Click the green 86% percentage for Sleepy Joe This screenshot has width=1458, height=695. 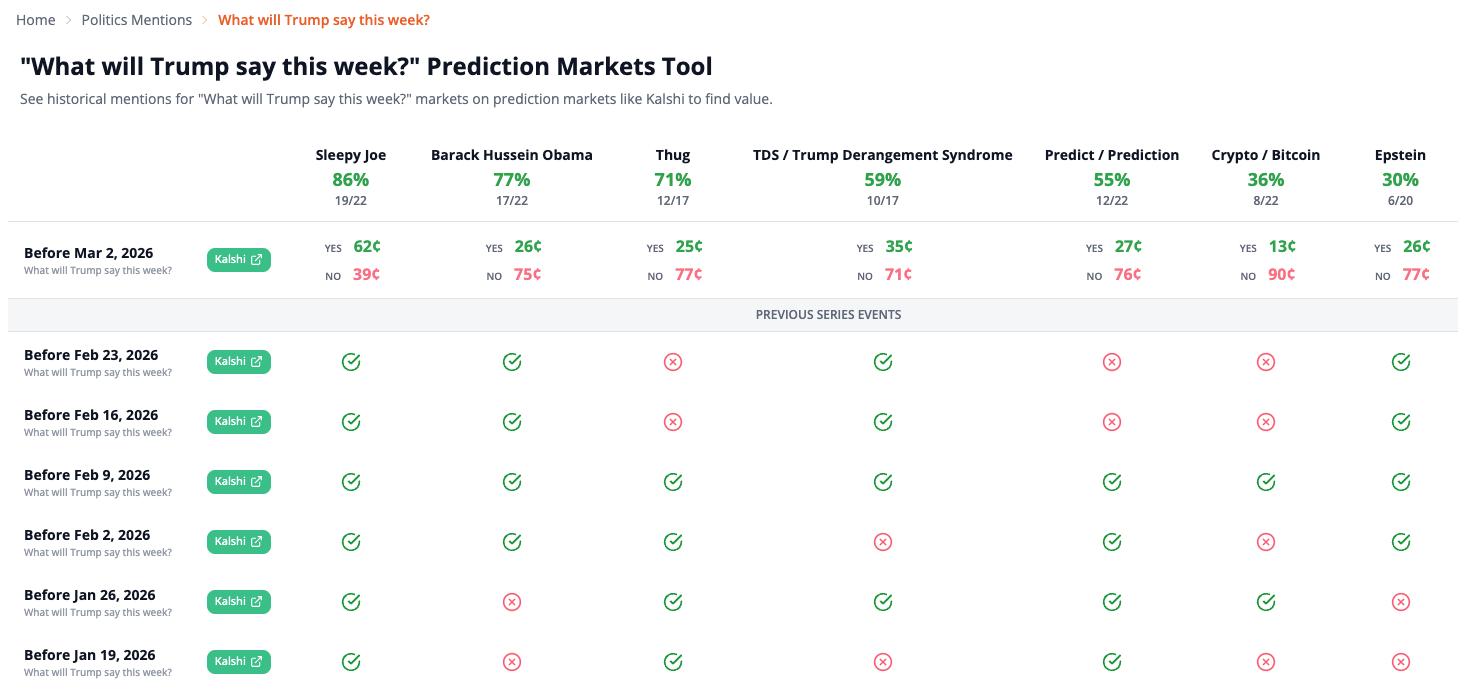coord(351,179)
